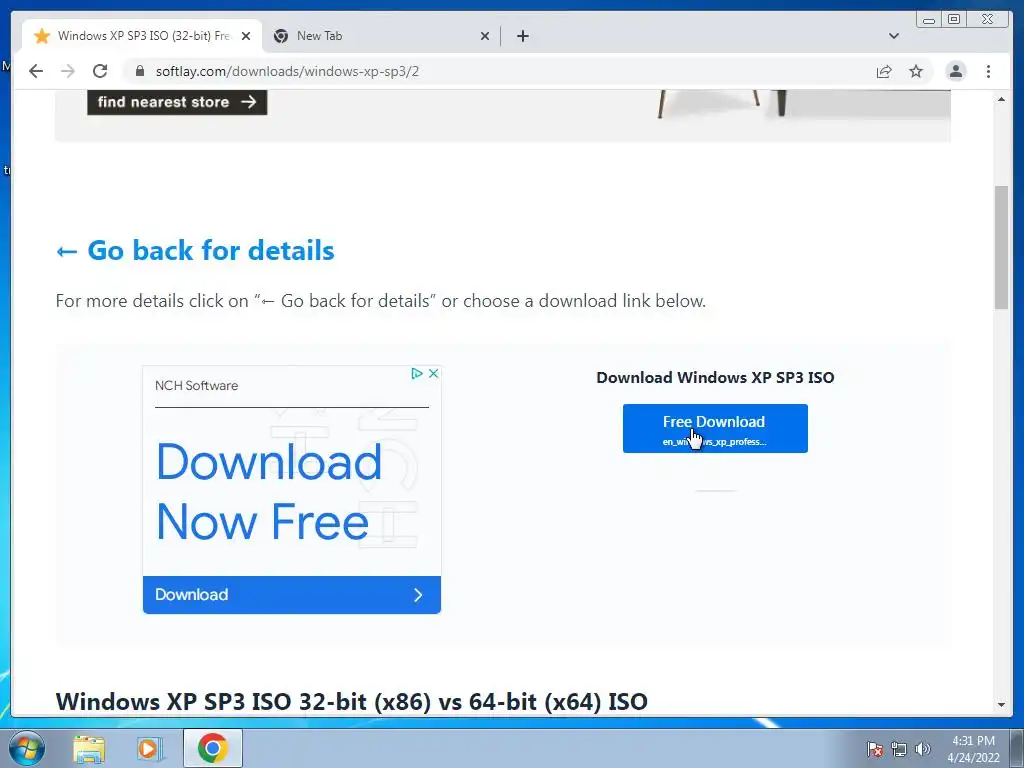Close the New Tab tab

tap(485, 36)
